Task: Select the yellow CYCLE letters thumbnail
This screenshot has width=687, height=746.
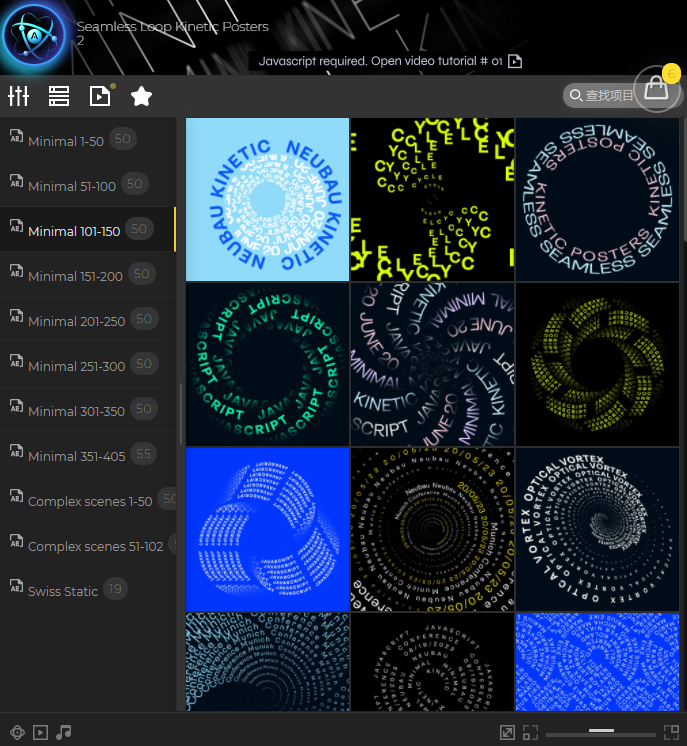Action: click(x=432, y=199)
